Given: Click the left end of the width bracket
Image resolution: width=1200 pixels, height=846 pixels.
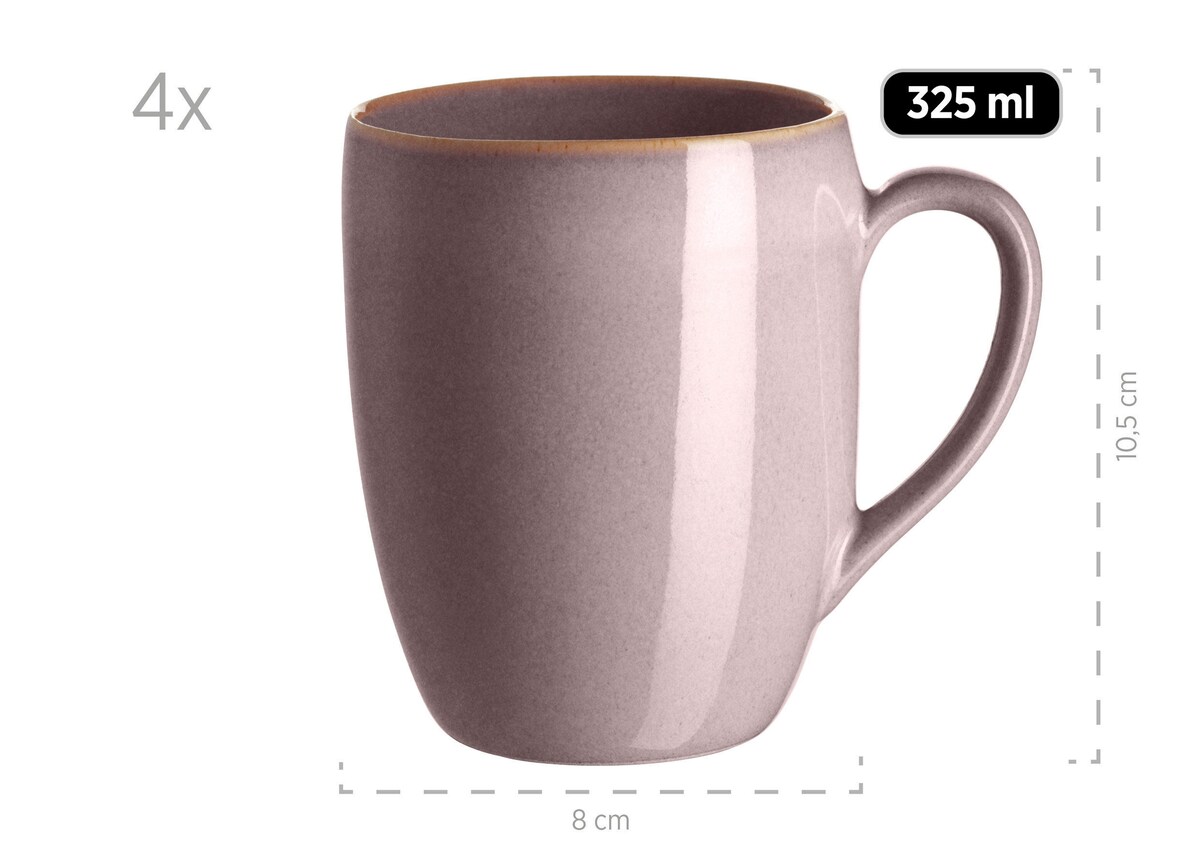Looking at the screenshot, I should [x=343, y=780].
